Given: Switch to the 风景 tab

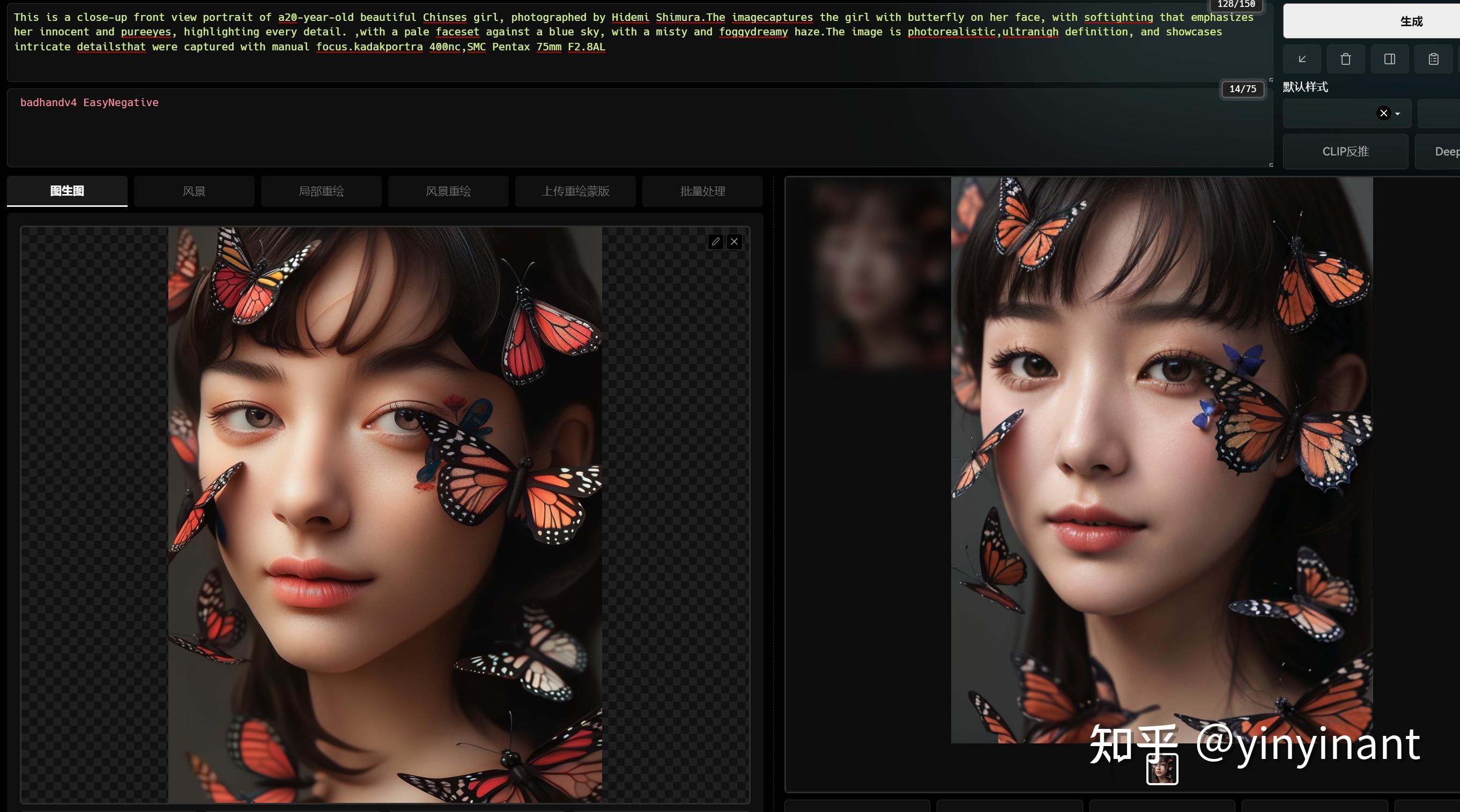Looking at the screenshot, I should click(194, 191).
